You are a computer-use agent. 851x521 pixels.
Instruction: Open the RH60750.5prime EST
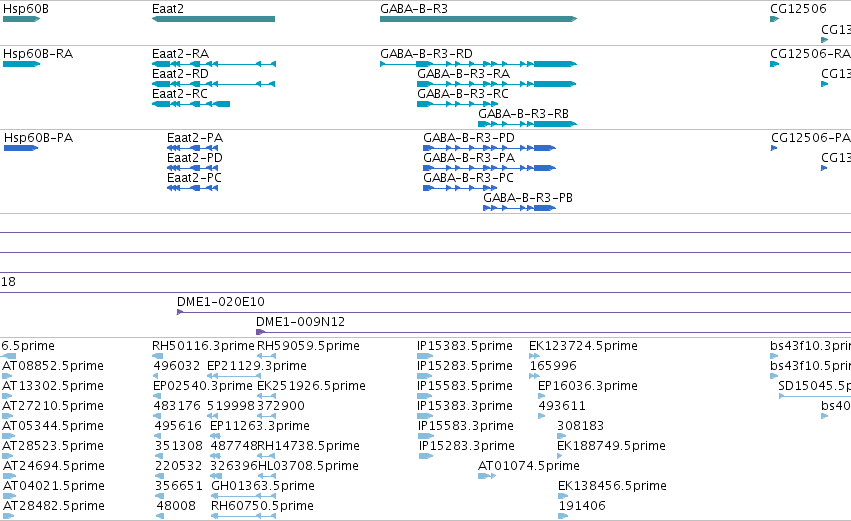point(262,506)
